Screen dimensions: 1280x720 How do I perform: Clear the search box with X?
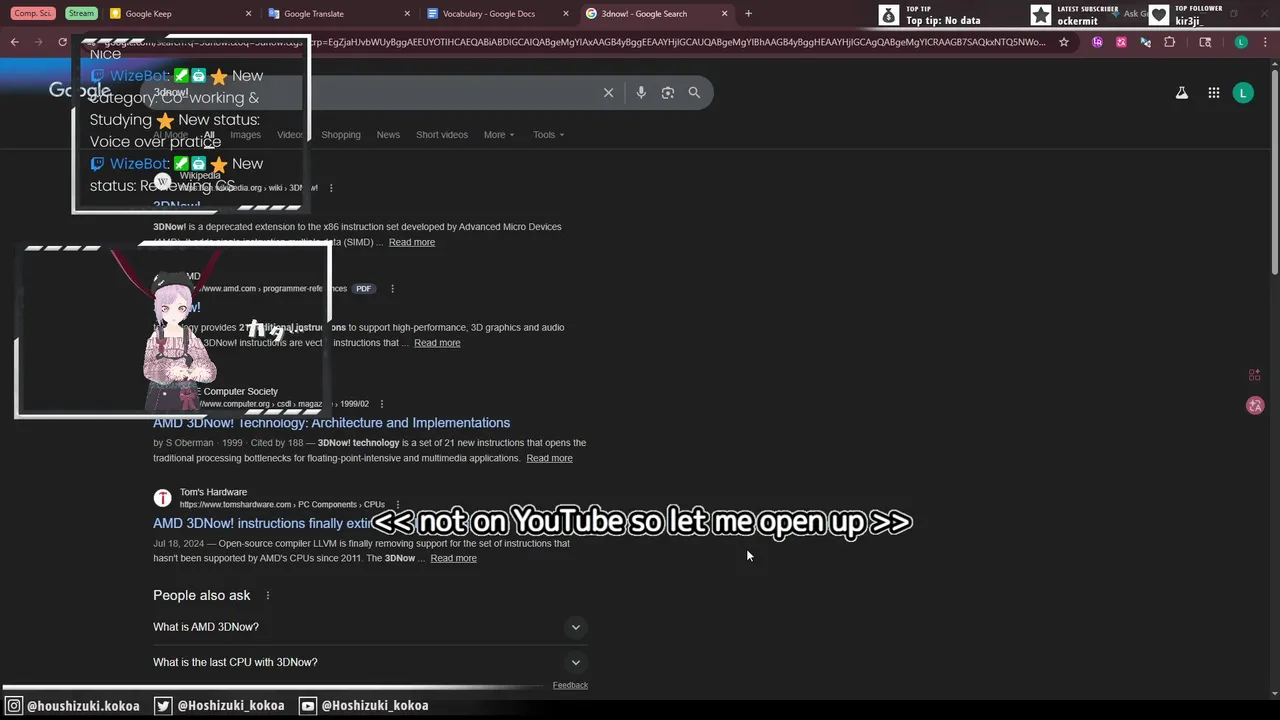(608, 92)
